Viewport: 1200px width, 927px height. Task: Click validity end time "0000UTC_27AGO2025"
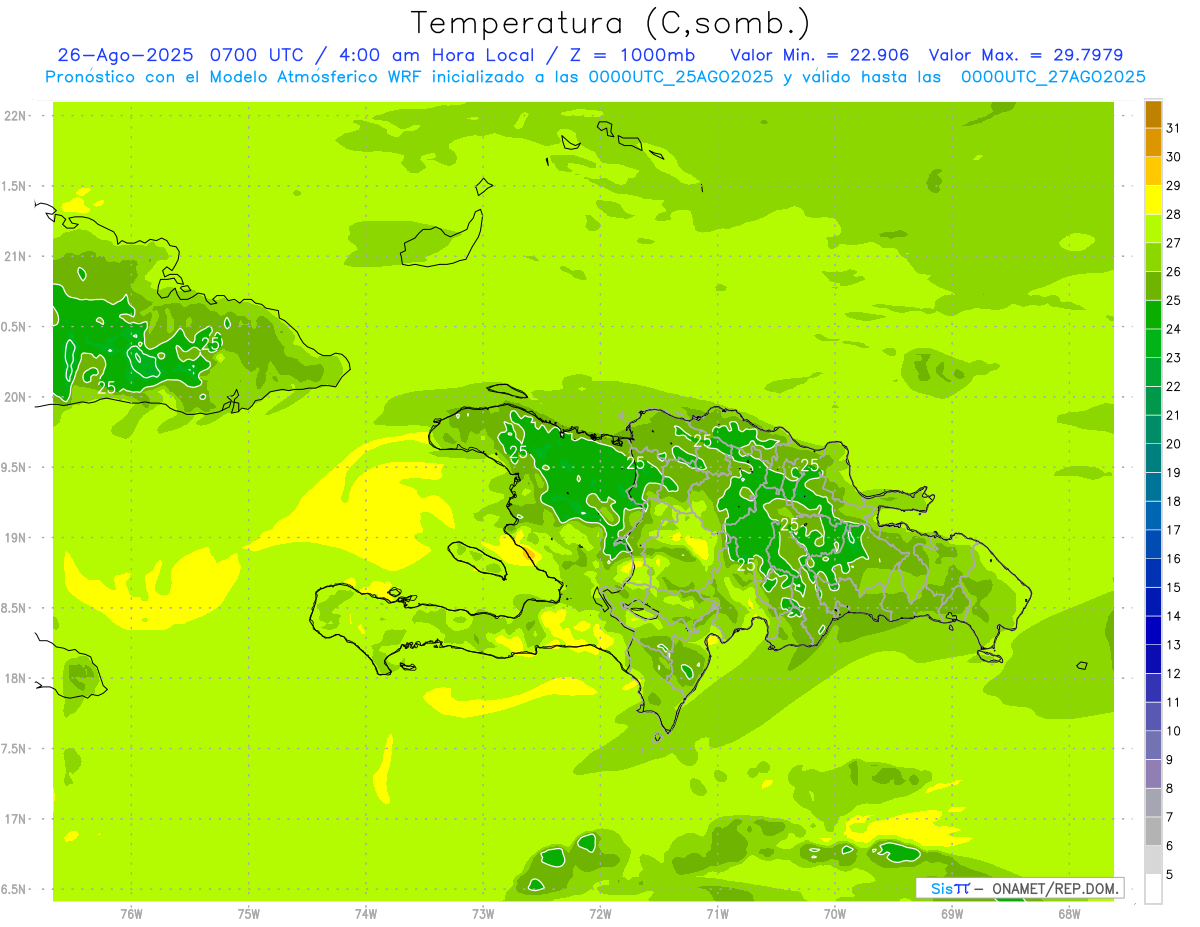tap(1052, 77)
